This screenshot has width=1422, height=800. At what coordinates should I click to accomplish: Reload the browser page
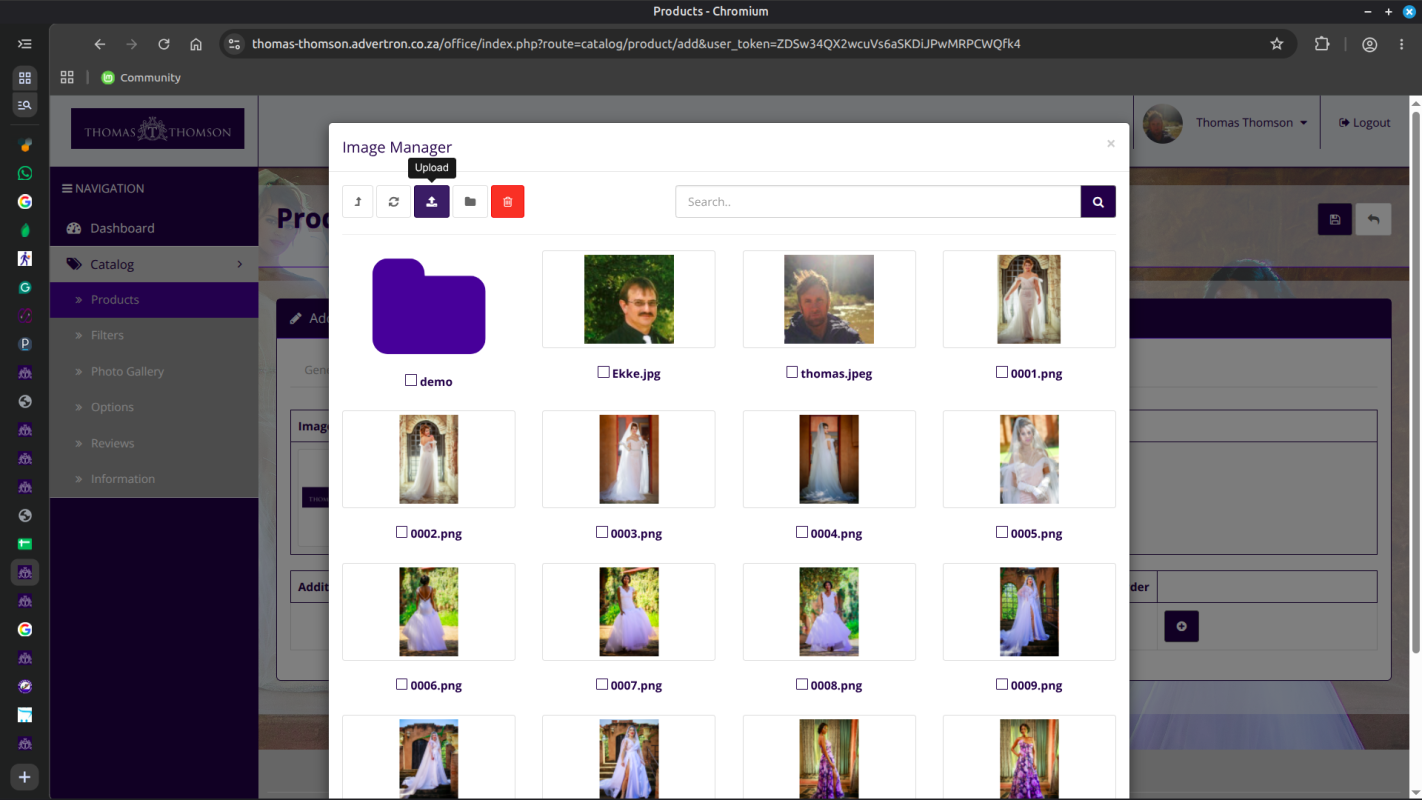(164, 44)
